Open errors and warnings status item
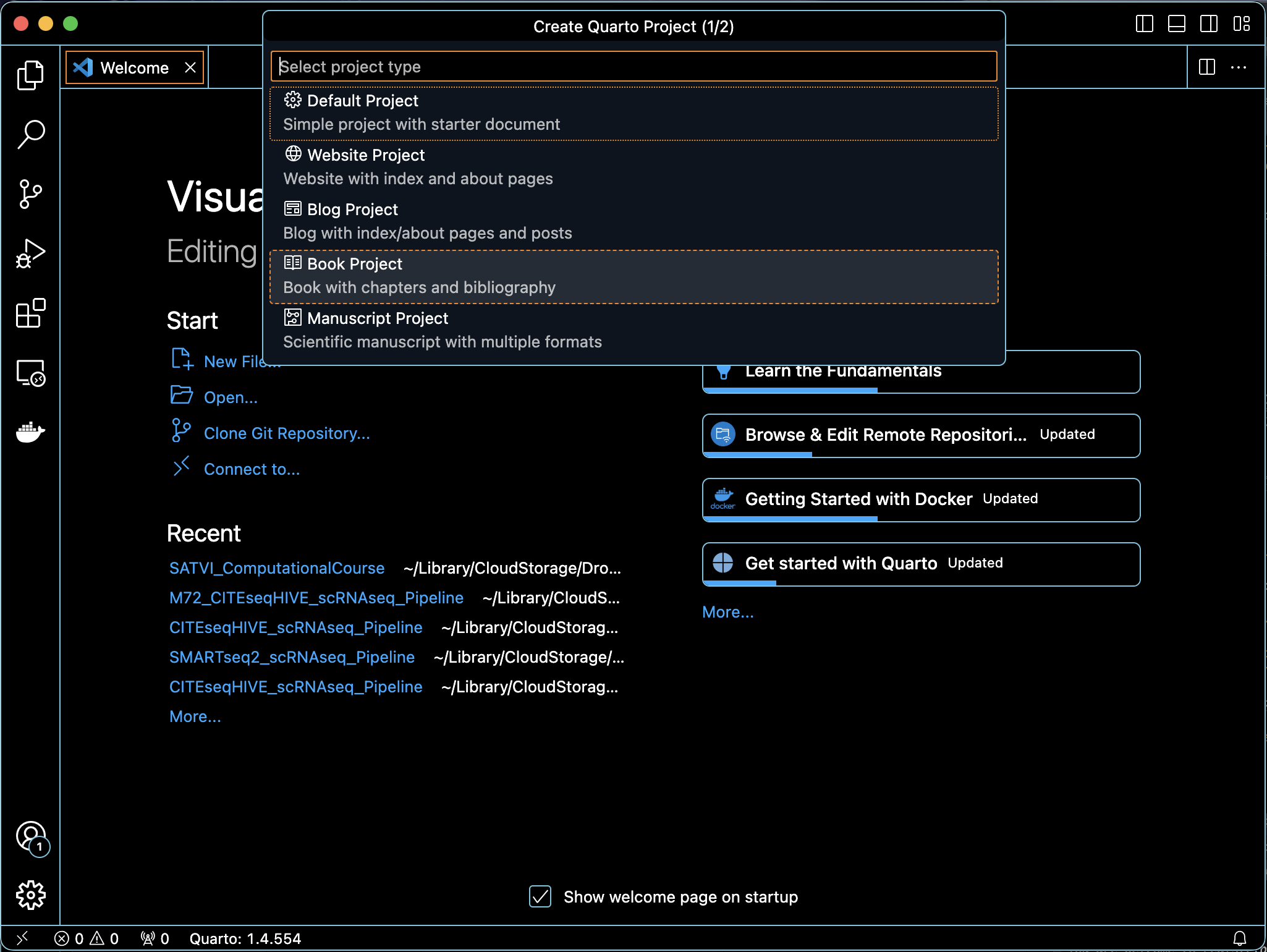This screenshot has height=952, width=1267. 87,938
